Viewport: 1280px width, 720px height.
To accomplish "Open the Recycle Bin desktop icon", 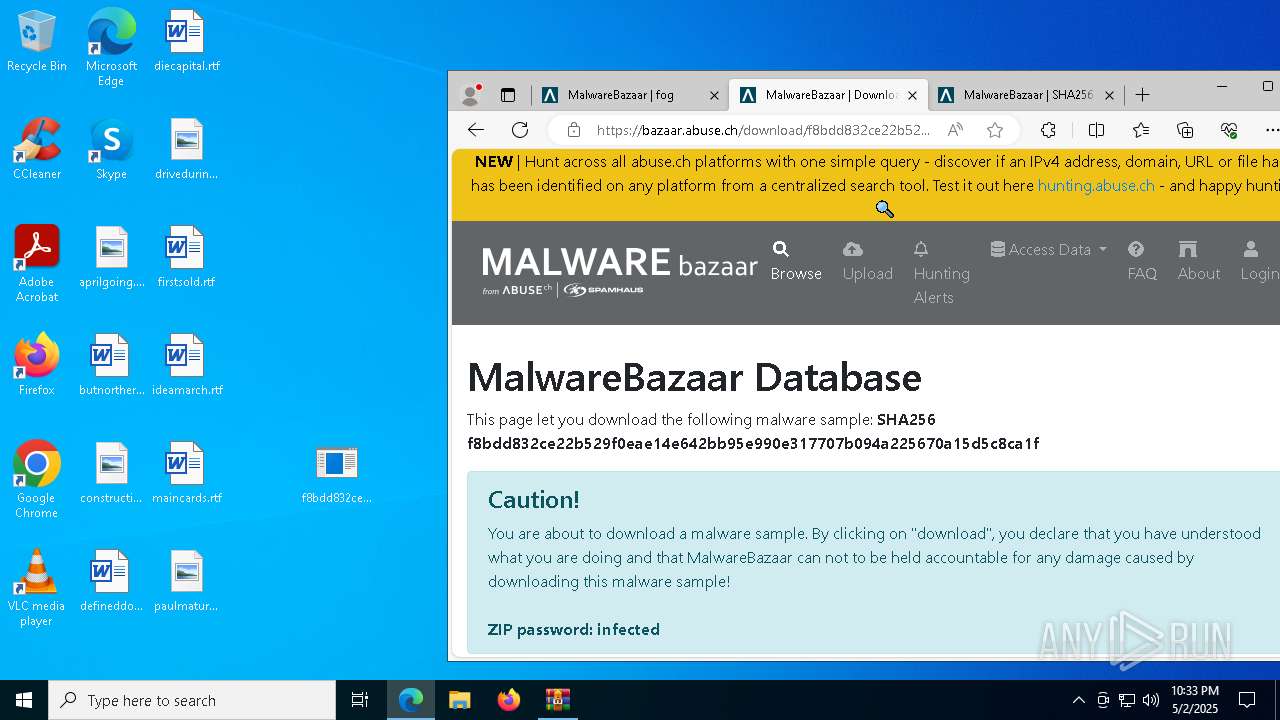I will tap(36, 41).
